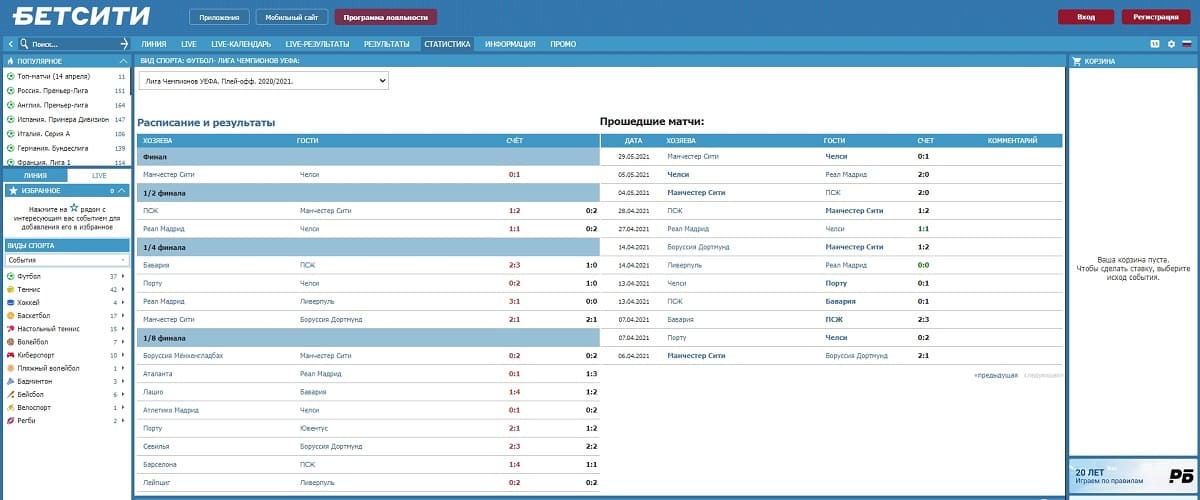Open the Live-календарь menu item

pyautogui.click(x=240, y=44)
